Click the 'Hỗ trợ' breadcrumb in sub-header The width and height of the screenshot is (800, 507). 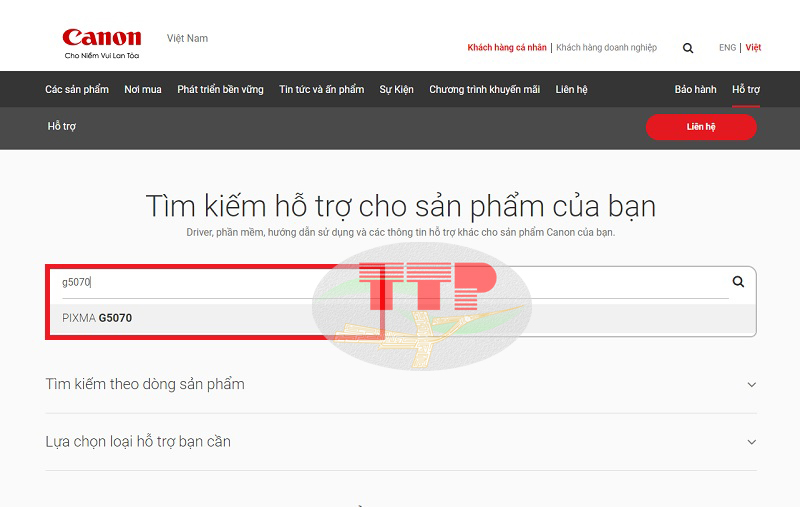pyautogui.click(x=62, y=126)
